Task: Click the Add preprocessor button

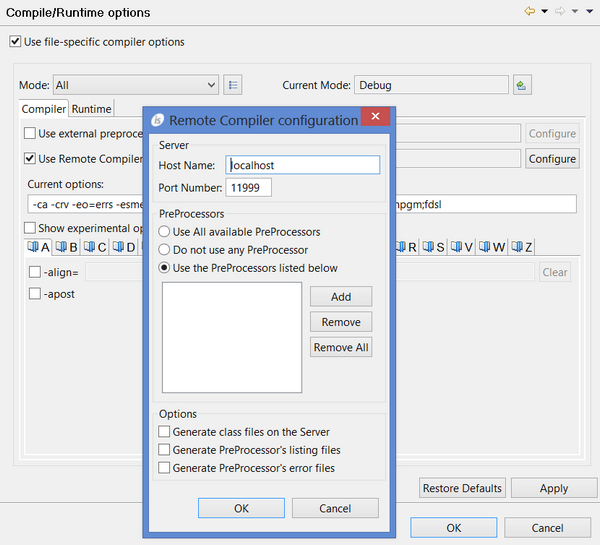Action: click(341, 297)
